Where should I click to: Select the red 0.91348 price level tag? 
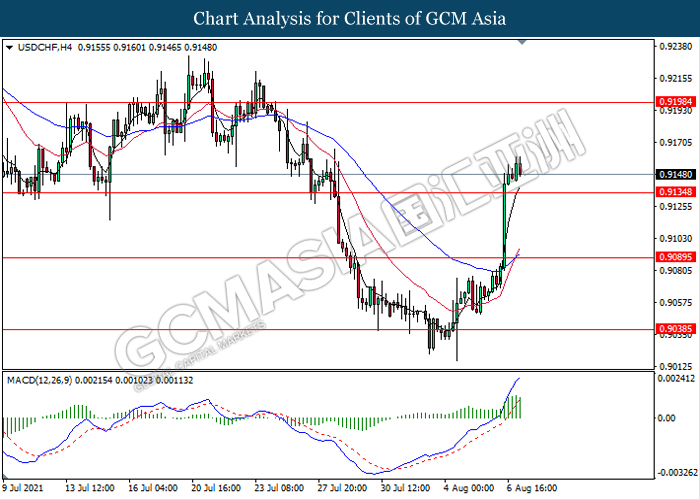673,192
